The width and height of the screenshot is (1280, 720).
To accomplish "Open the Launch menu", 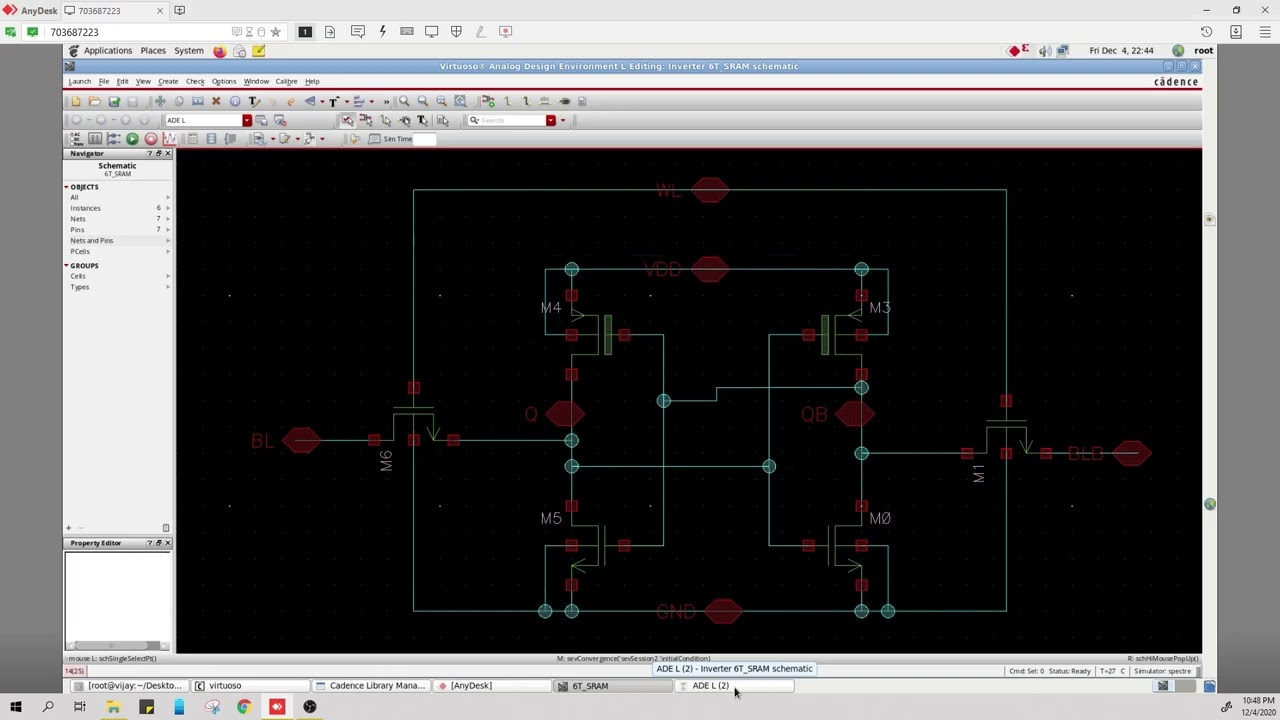I will coord(79,81).
